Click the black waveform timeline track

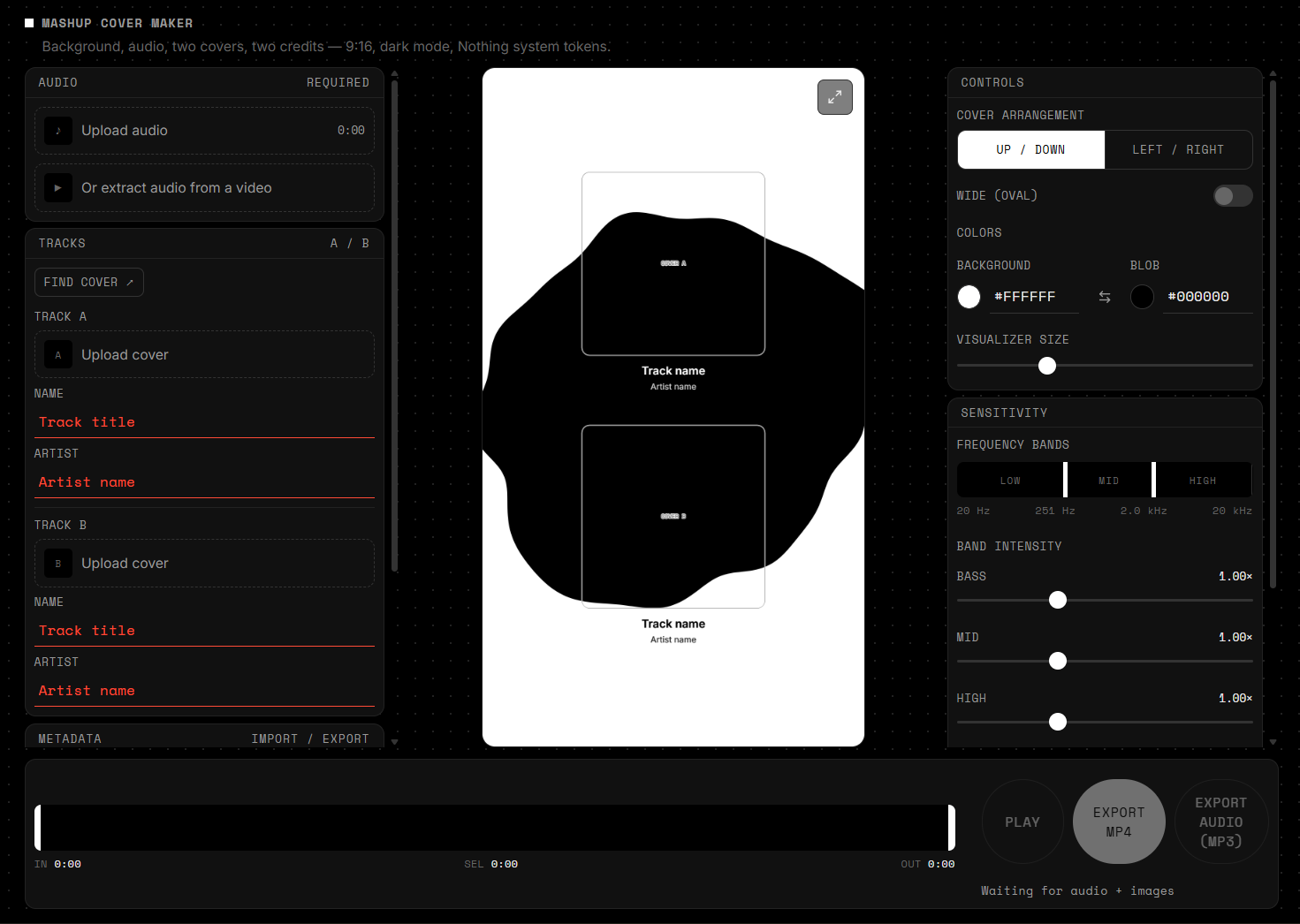click(495, 828)
